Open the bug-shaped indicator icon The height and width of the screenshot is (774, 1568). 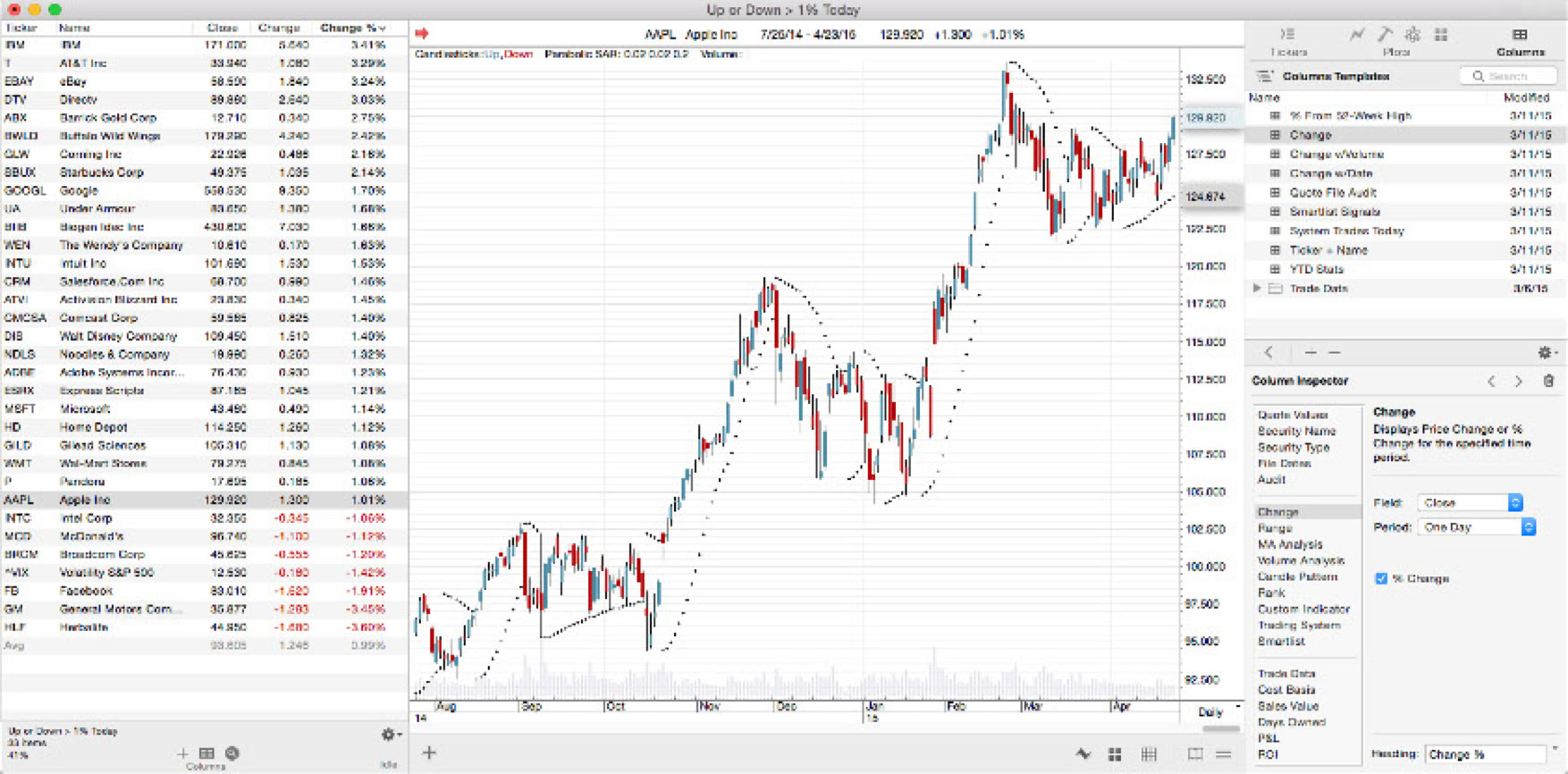point(1412,35)
